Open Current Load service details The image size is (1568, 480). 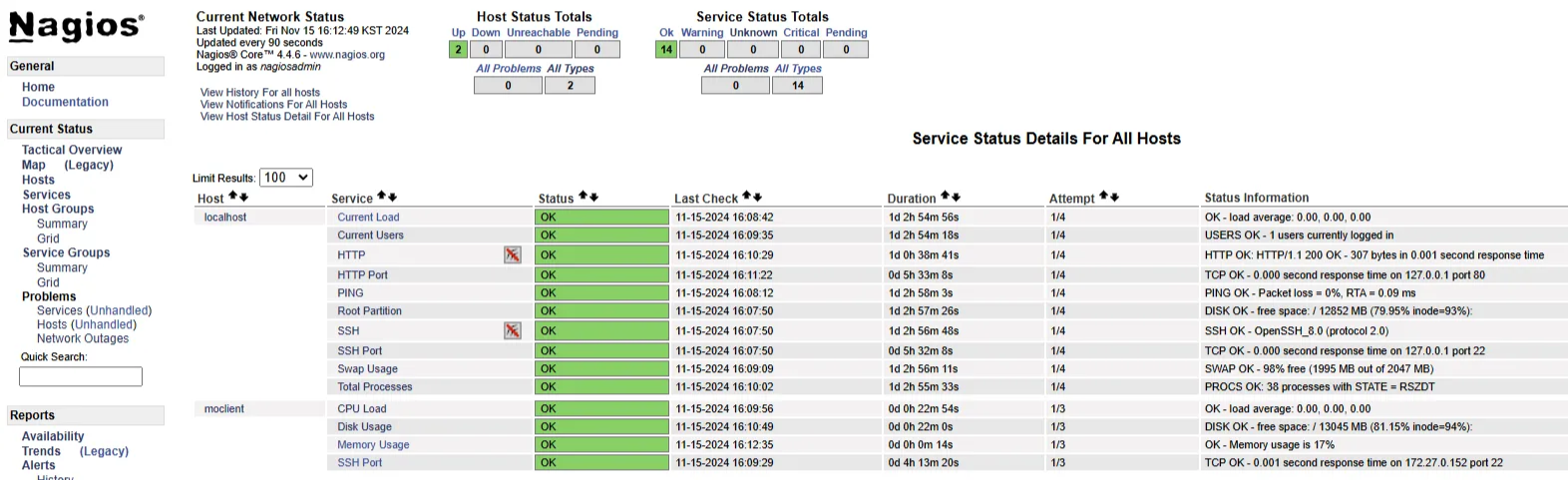click(x=368, y=217)
